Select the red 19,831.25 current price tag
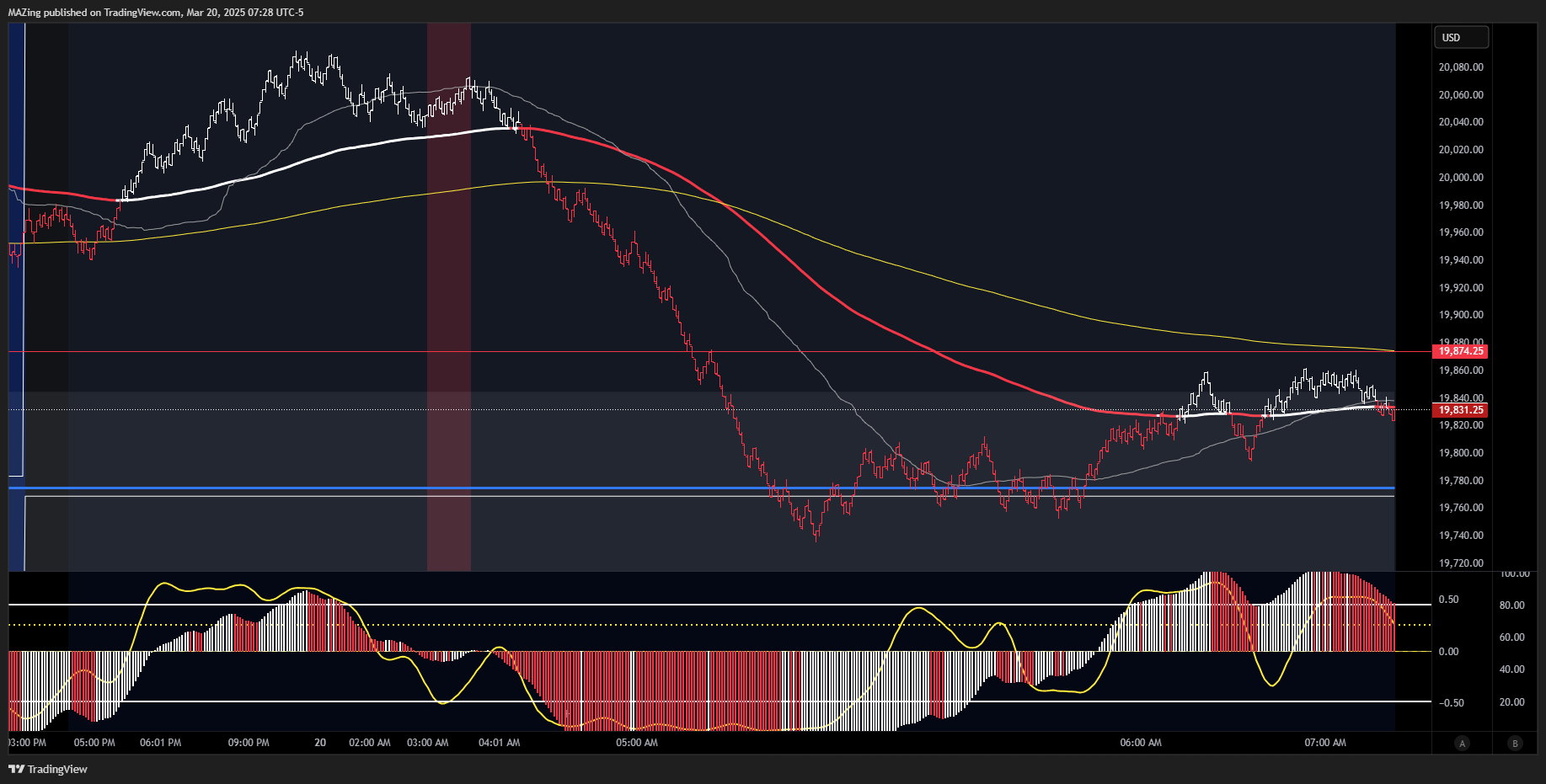This screenshot has width=1546, height=784. 1461,410
